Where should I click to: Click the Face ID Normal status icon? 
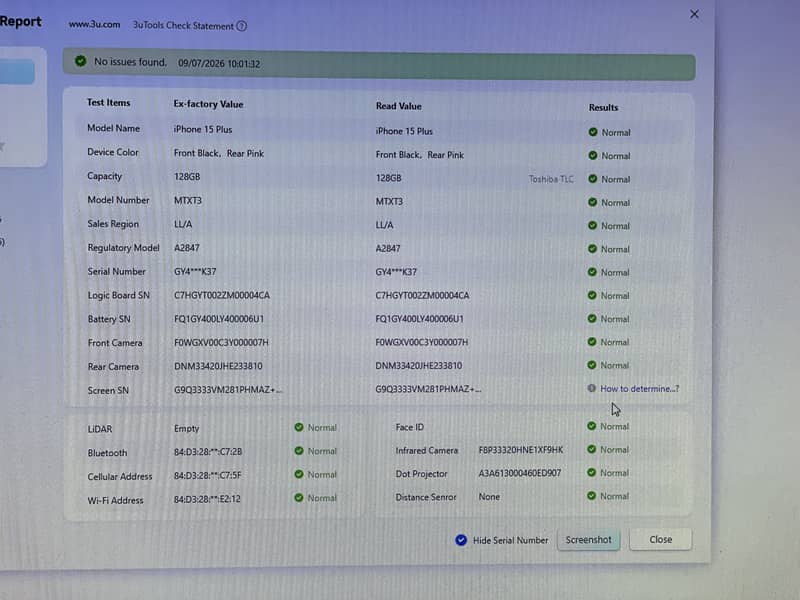click(x=591, y=426)
